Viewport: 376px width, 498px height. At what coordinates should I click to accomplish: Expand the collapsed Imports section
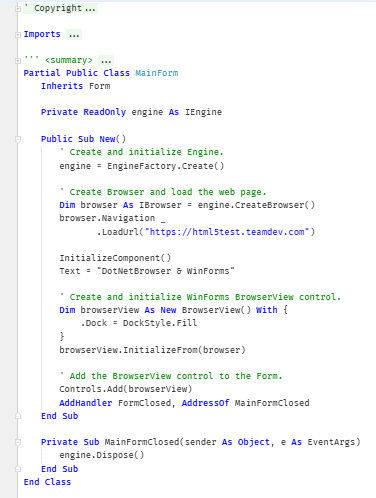18,35
